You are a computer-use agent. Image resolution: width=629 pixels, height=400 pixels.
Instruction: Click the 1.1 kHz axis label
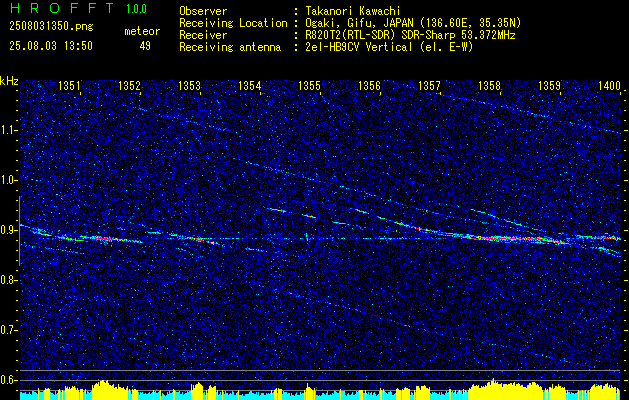pyautogui.click(x=8, y=130)
